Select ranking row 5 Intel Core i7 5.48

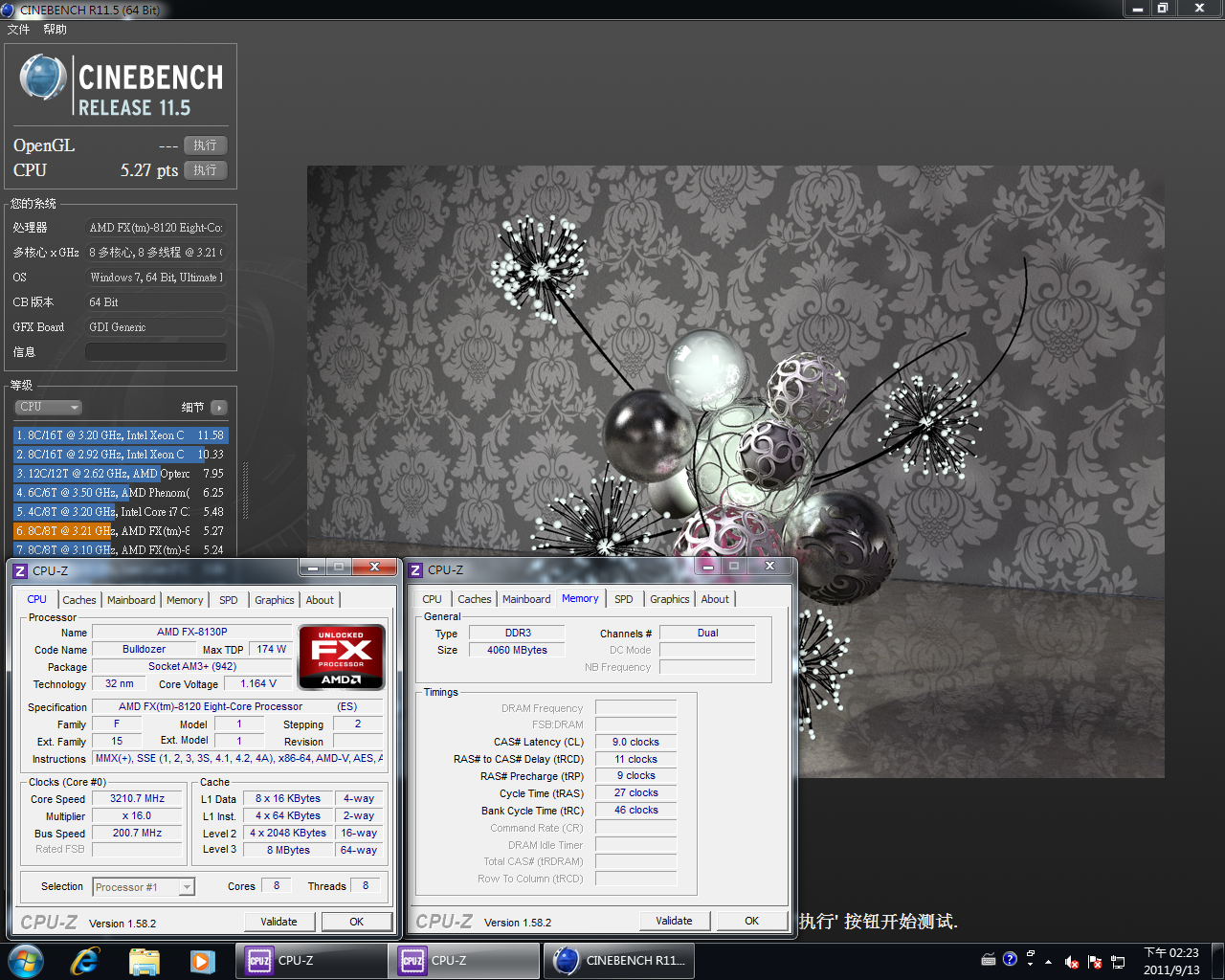tap(121, 512)
